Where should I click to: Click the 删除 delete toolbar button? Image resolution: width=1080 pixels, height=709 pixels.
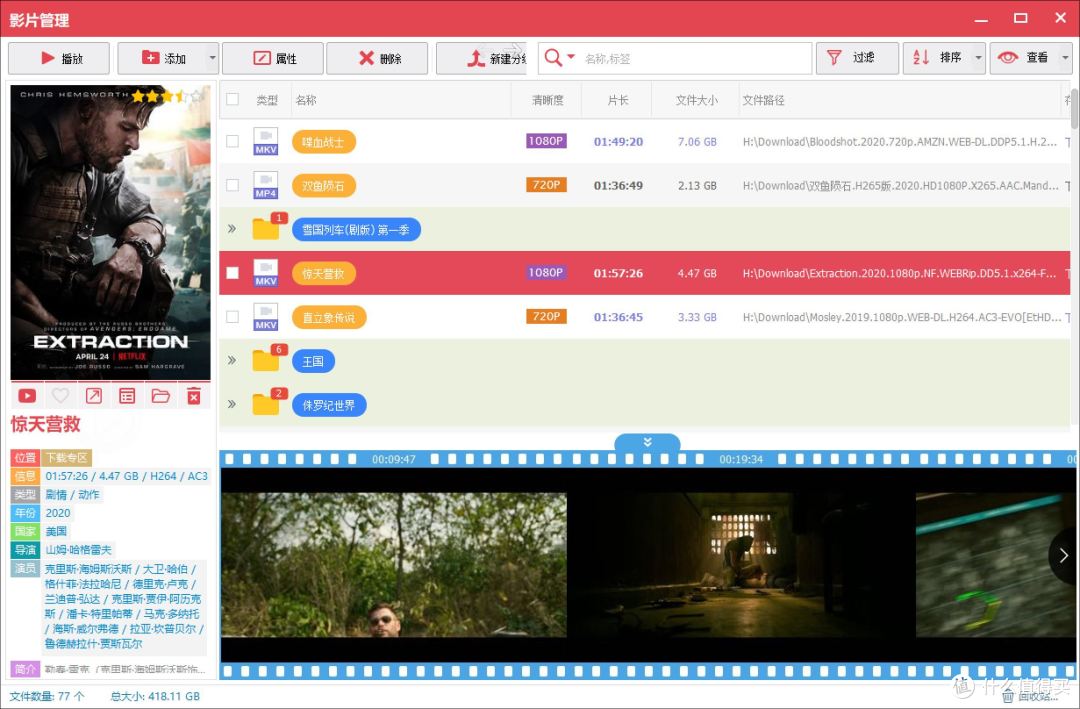[377, 58]
